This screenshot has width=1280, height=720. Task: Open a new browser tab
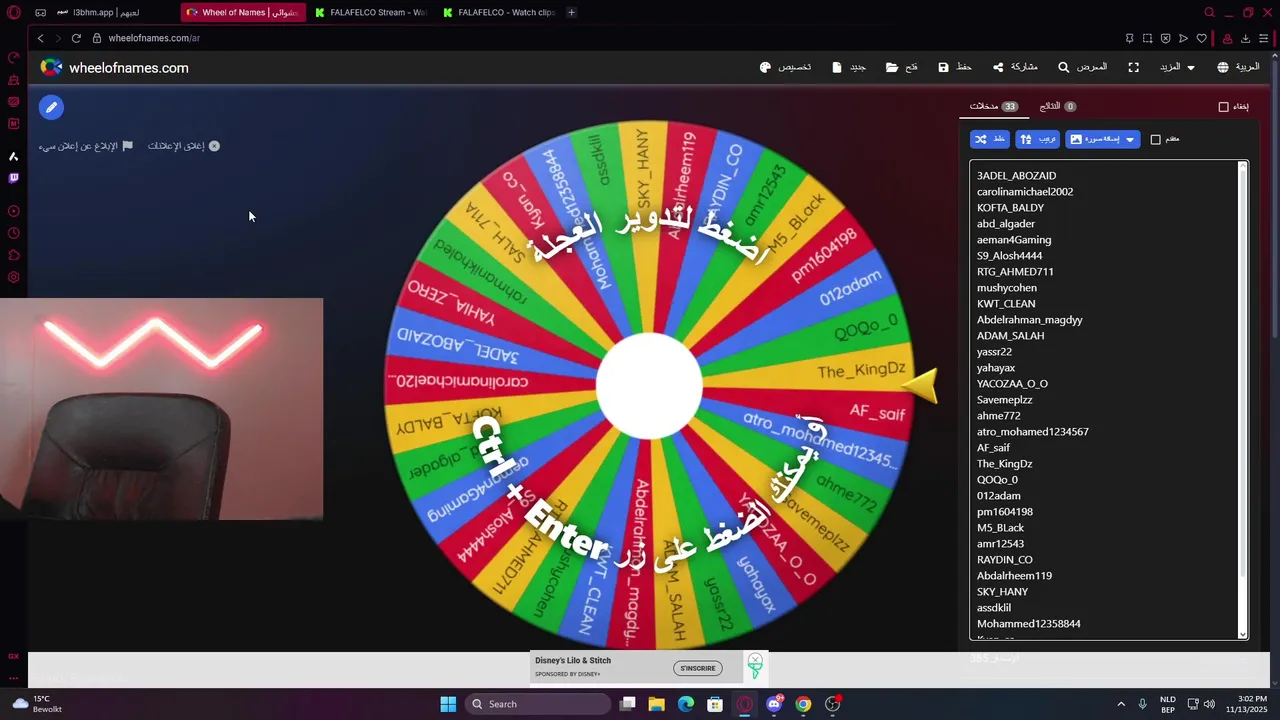(x=571, y=12)
